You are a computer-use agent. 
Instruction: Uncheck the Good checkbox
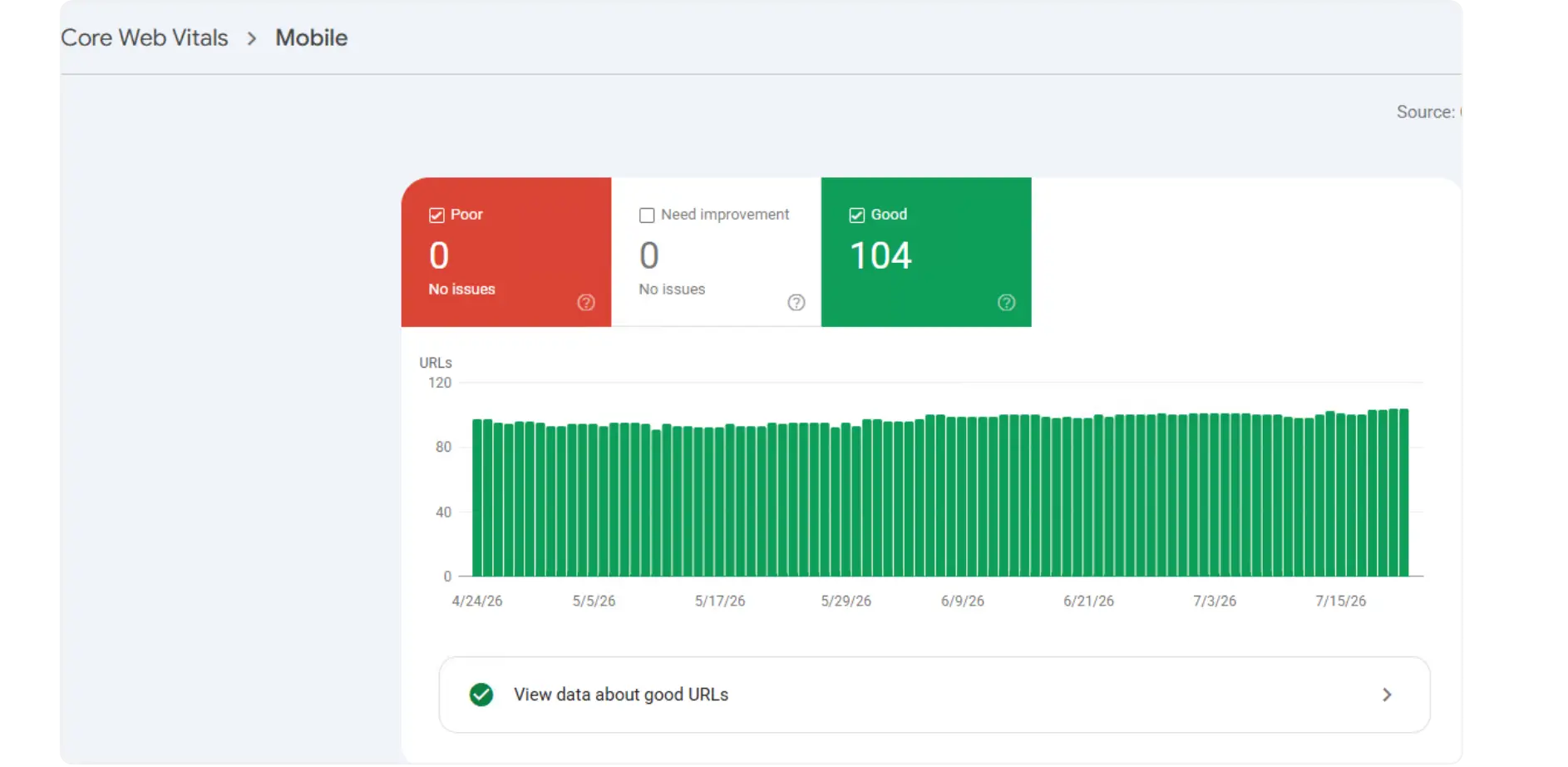click(x=857, y=215)
